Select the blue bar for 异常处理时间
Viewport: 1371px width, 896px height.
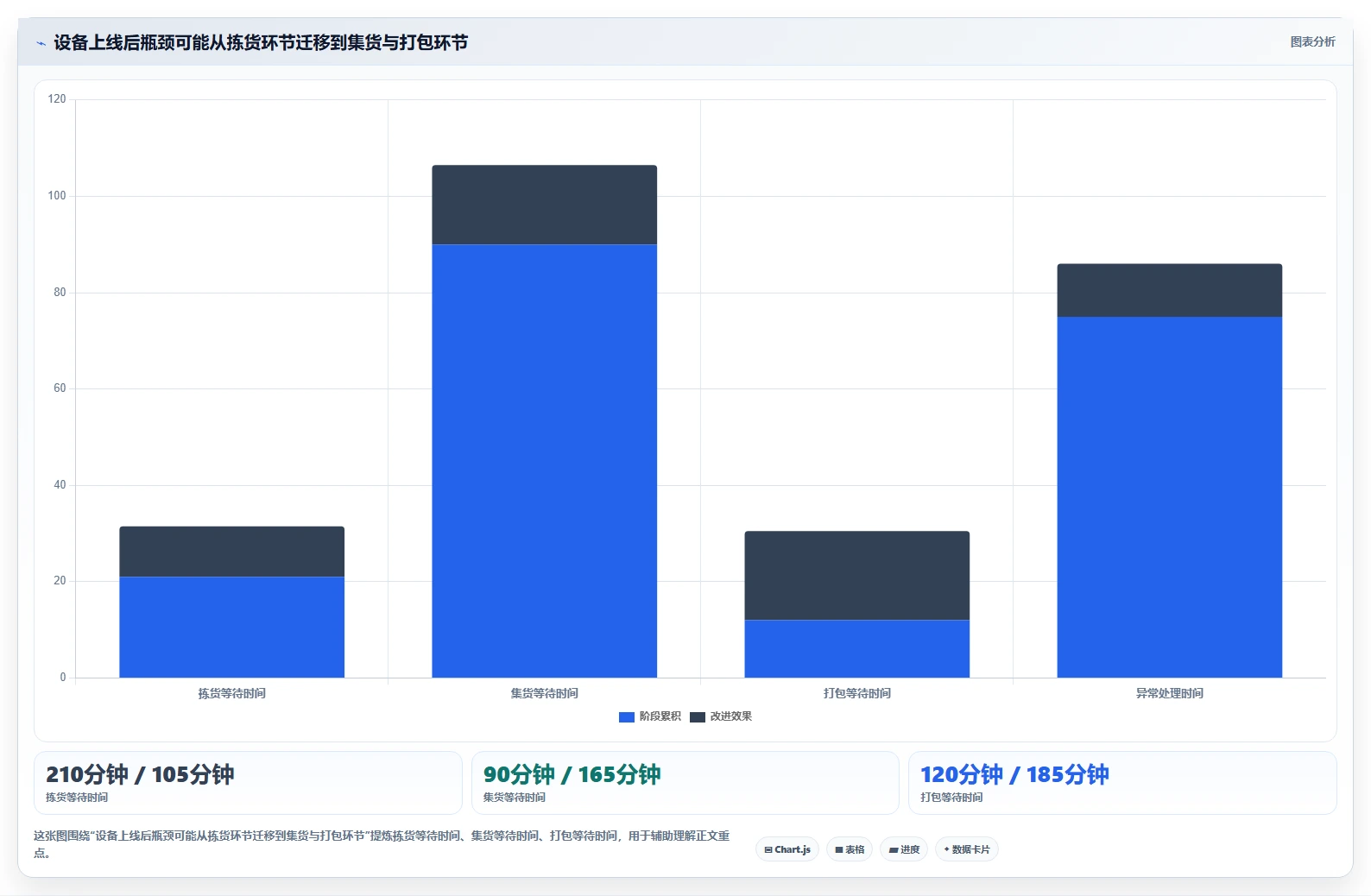coord(1169,497)
